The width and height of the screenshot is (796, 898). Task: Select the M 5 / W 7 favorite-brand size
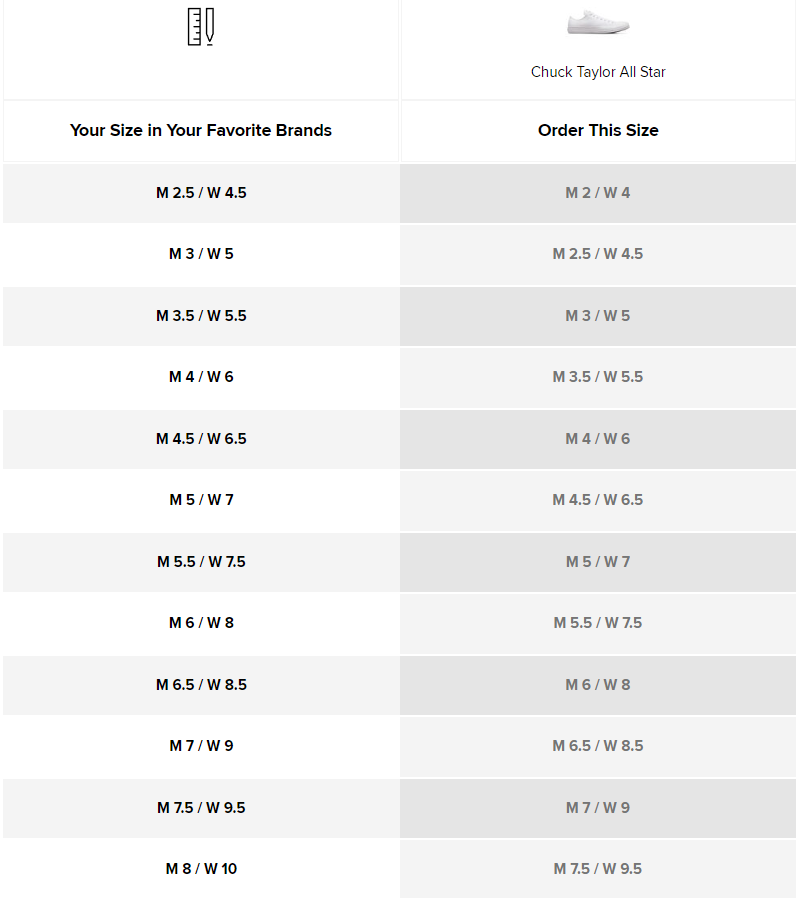[x=201, y=500]
